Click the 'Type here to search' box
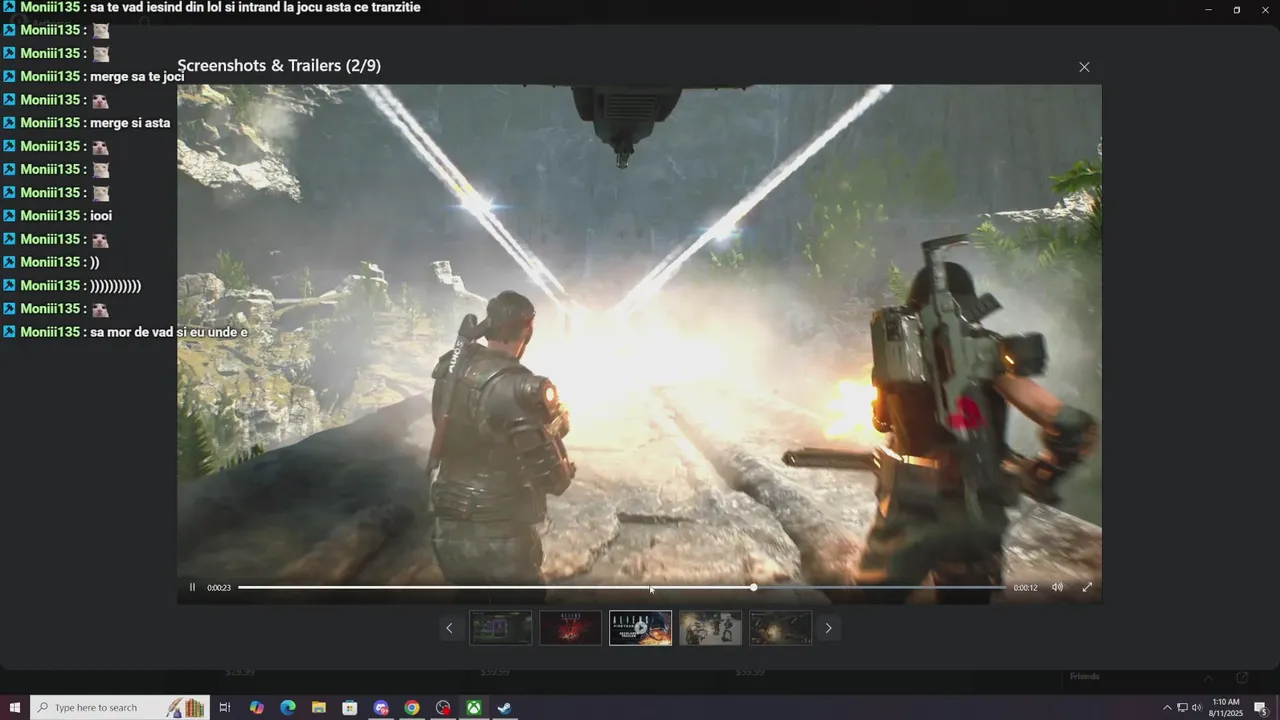Viewport: 1280px width, 720px height. click(120, 708)
